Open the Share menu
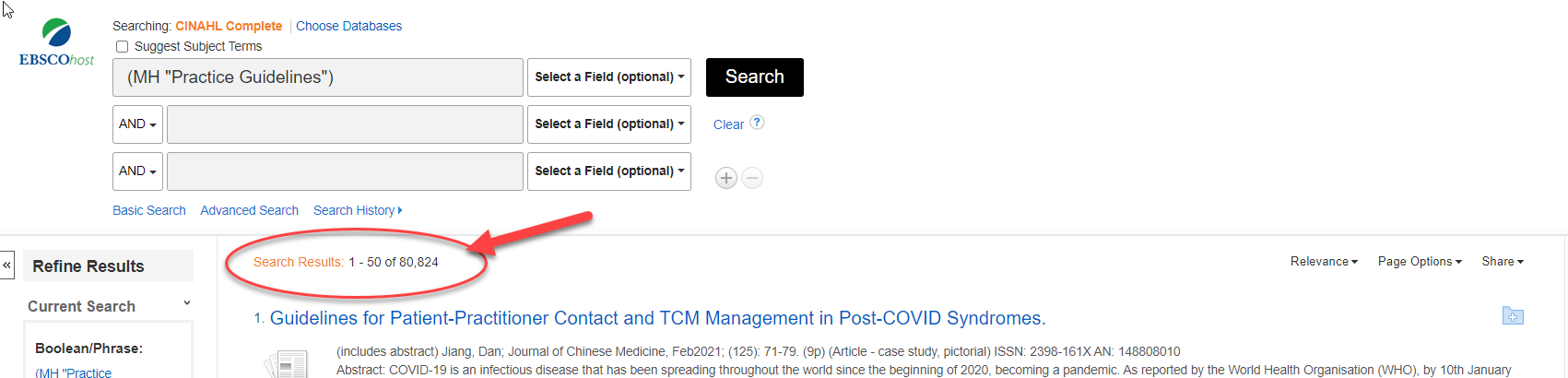Viewport: 1568px width, 378px height. click(1503, 262)
